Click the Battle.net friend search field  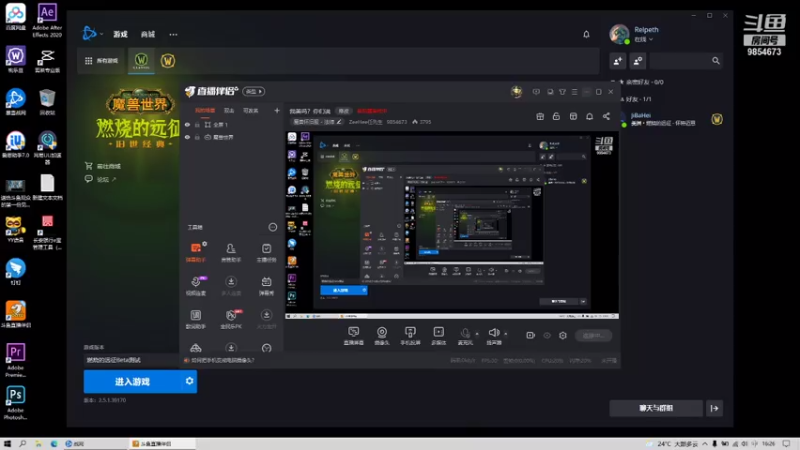(687, 61)
